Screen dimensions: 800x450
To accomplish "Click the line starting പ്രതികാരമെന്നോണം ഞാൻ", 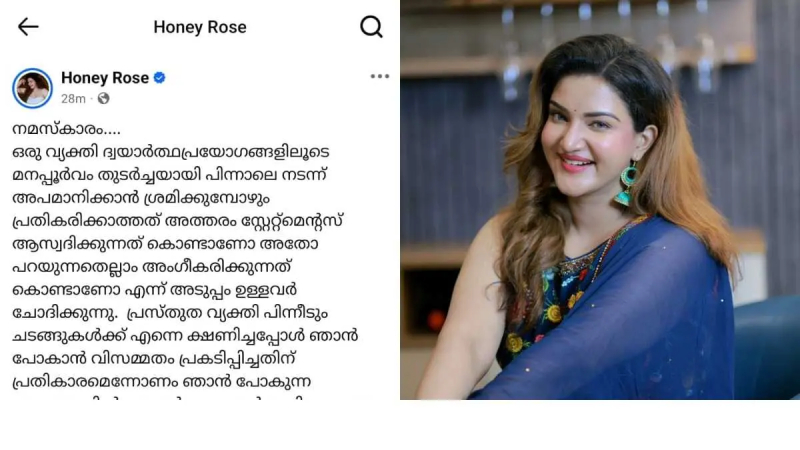I will (161, 382).
